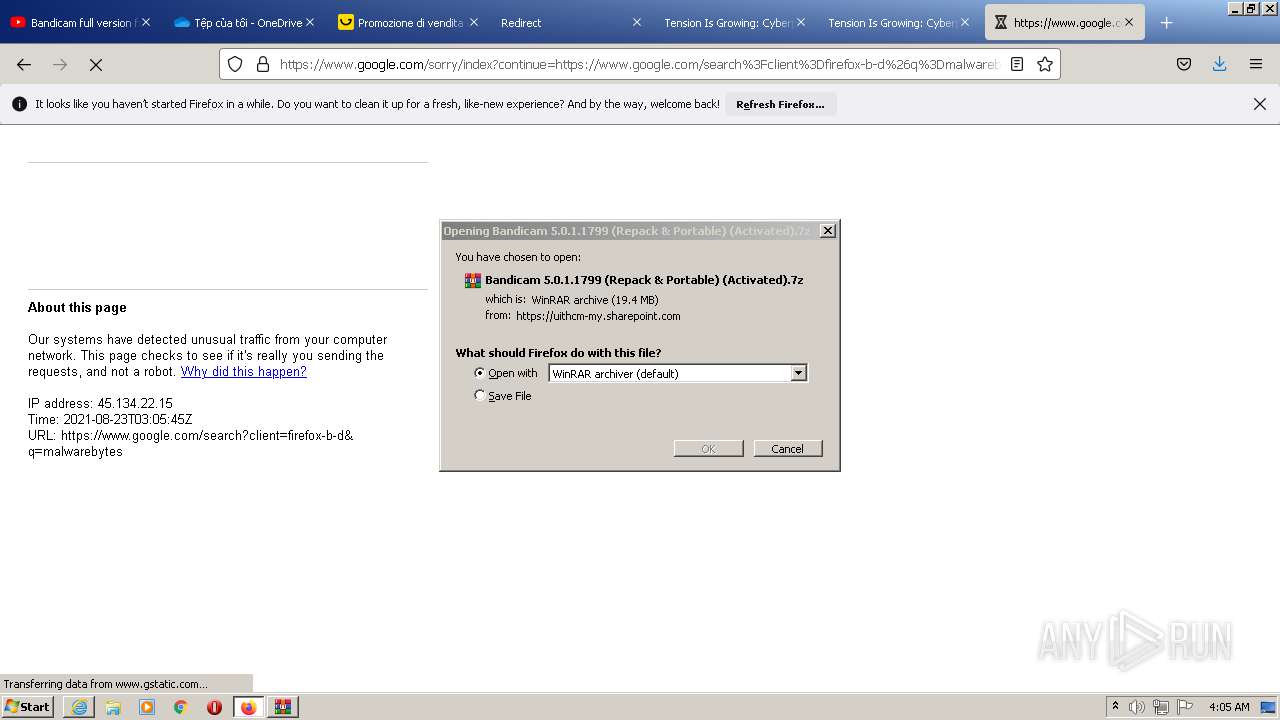The height and width of the screenshot is (720, 1280).
Task: View site security padlock info
Action: 263,64
